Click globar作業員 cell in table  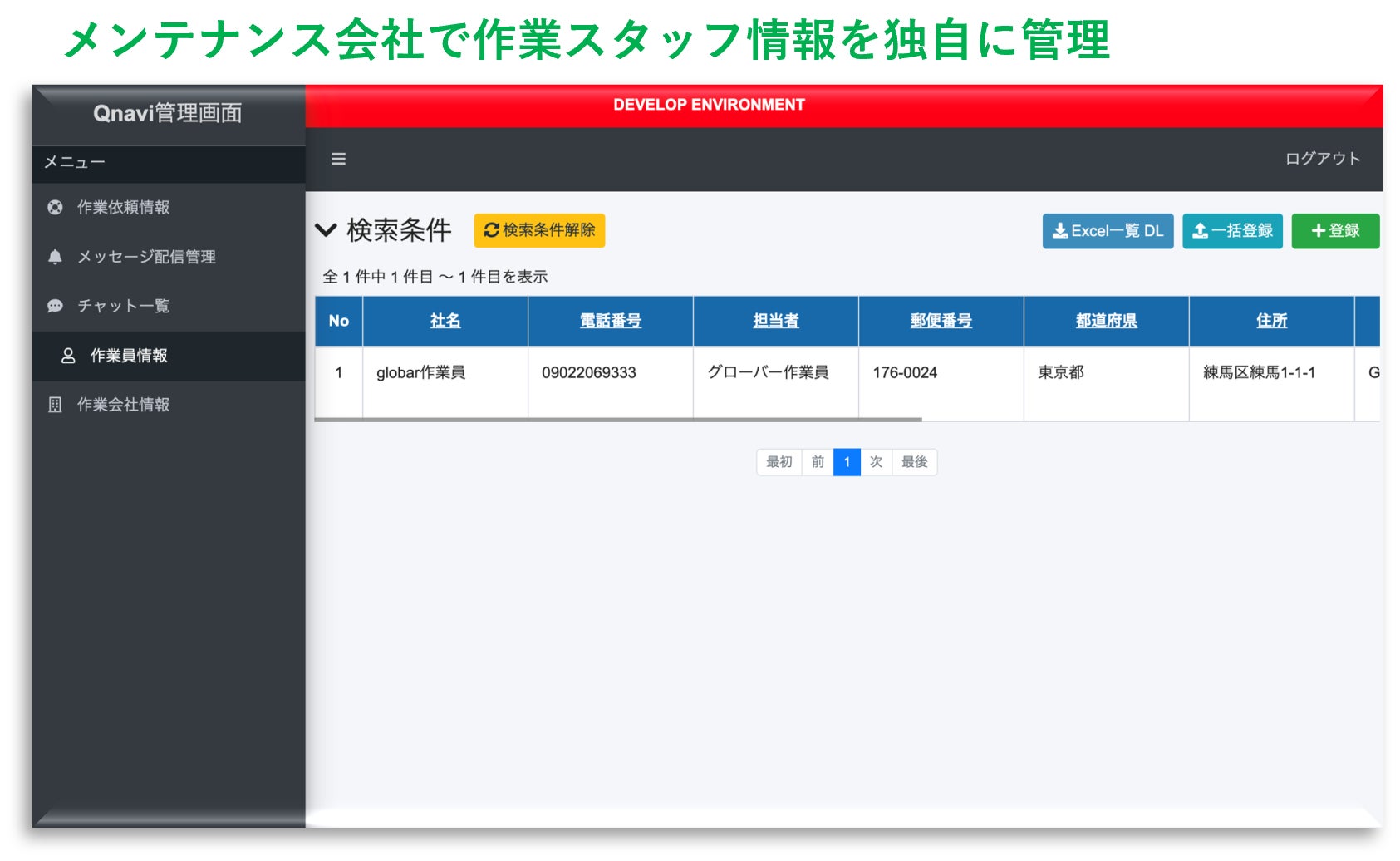(445, 382)
